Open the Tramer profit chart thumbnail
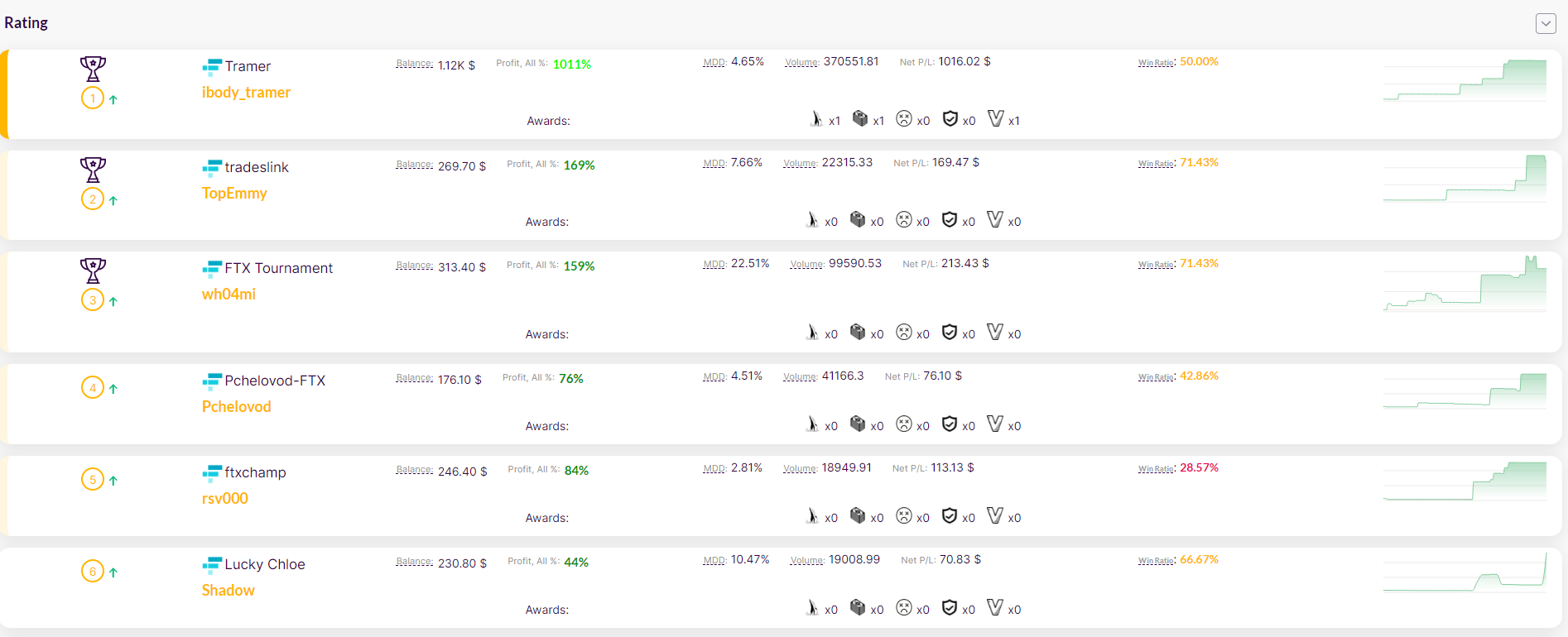The height and width of the screenshot is (637, 1568). [1464, 80]
